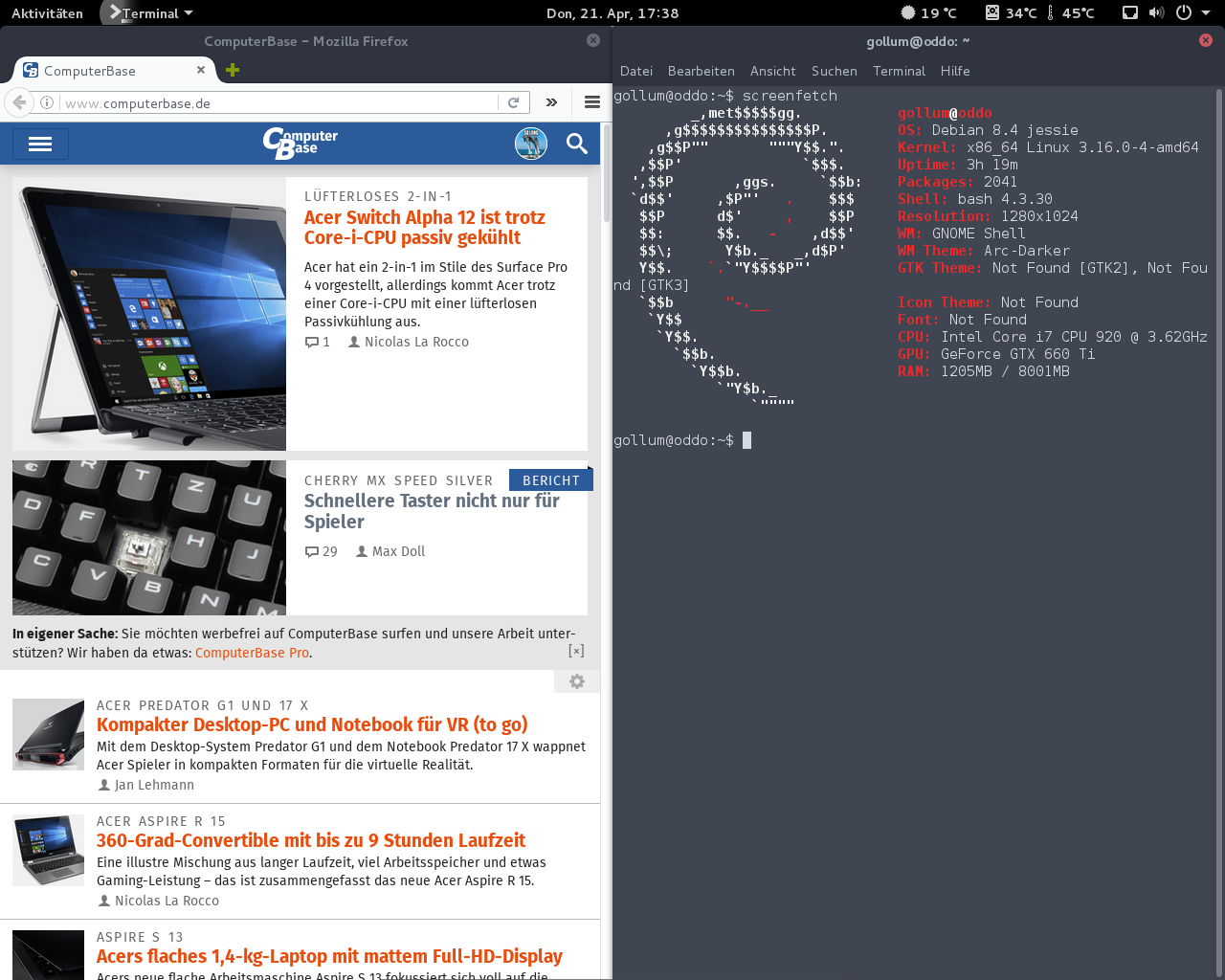Click the ComputerBase logo in header
The height and width of the screenshot is (980, 1225).
300,144
